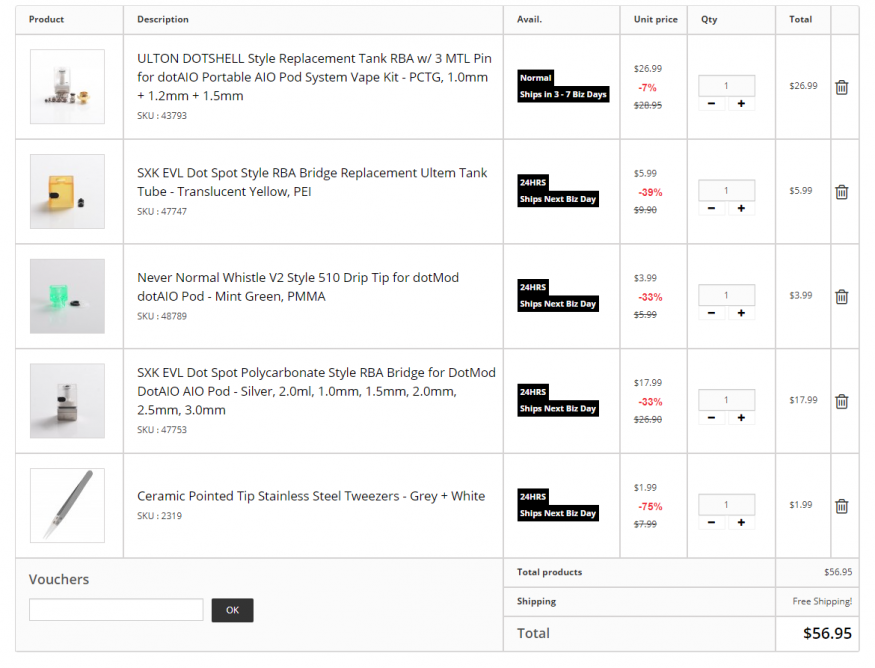This screenshot has height=668, width=875.
Task: Delete the ULTON DOTSHELL tank from cart
Action: (x=842, y=87)
